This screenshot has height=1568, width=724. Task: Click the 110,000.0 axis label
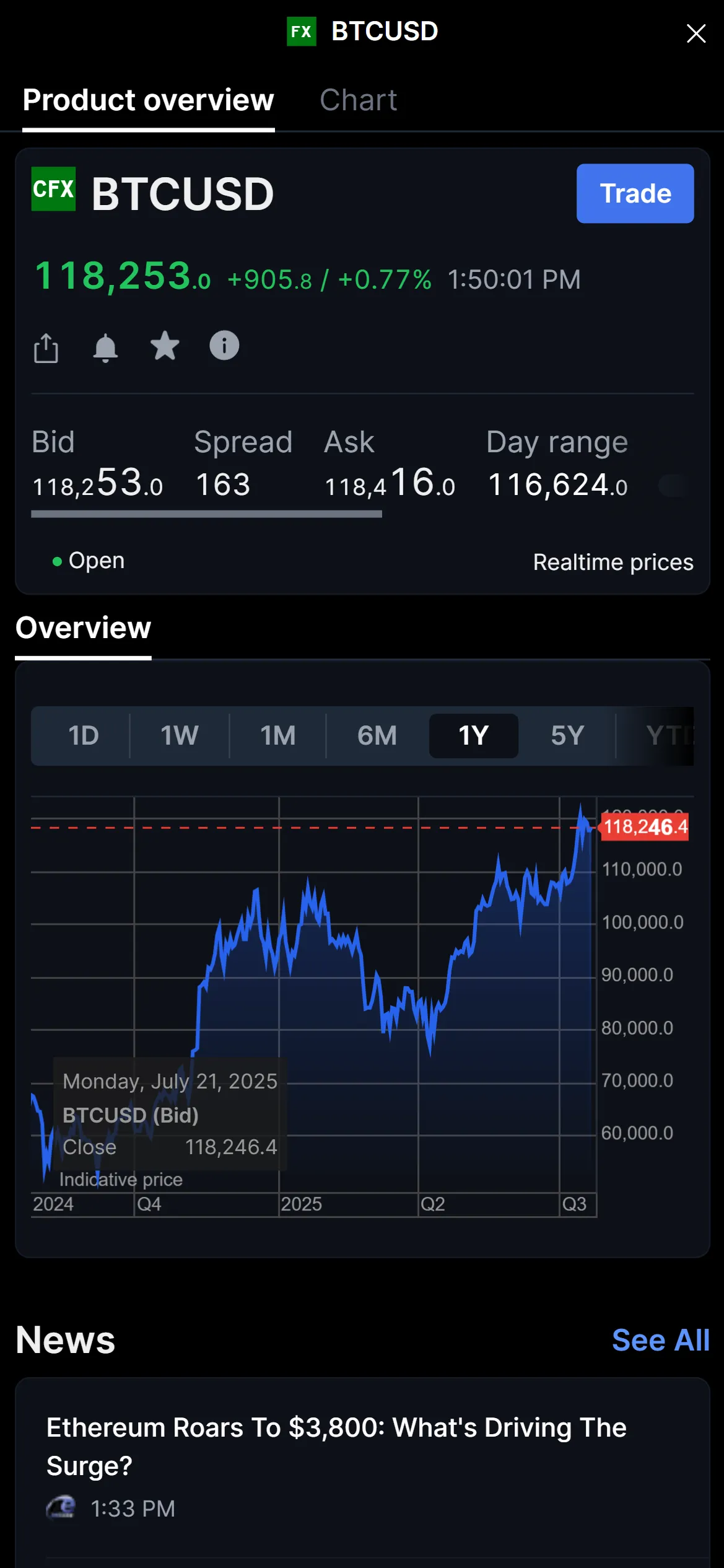click(x=642, y=869)
